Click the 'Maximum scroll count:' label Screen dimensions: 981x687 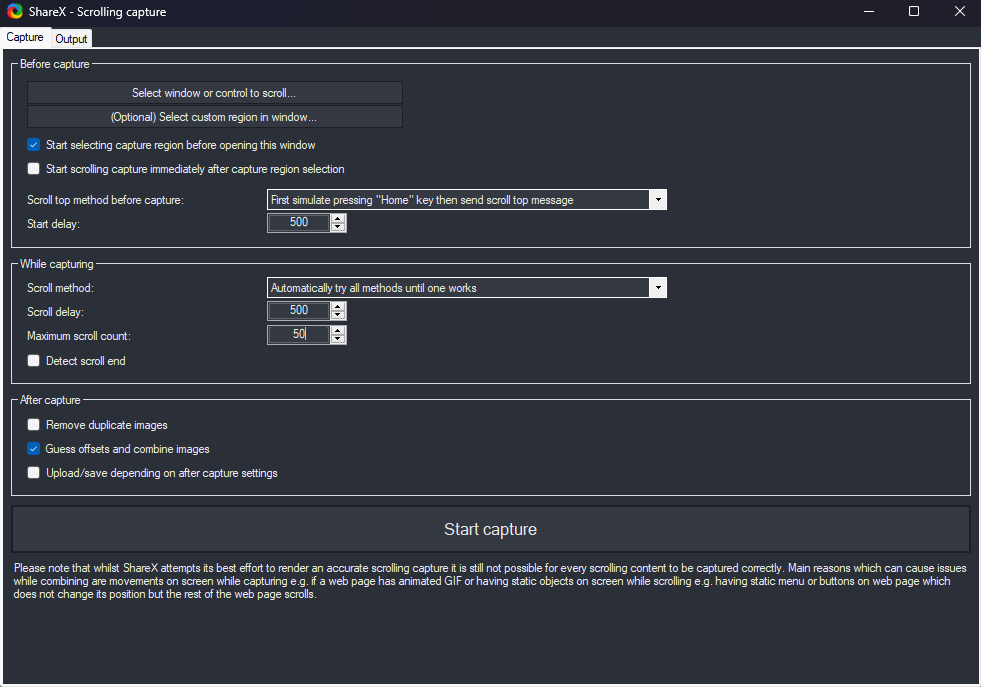tap(79, 336)
